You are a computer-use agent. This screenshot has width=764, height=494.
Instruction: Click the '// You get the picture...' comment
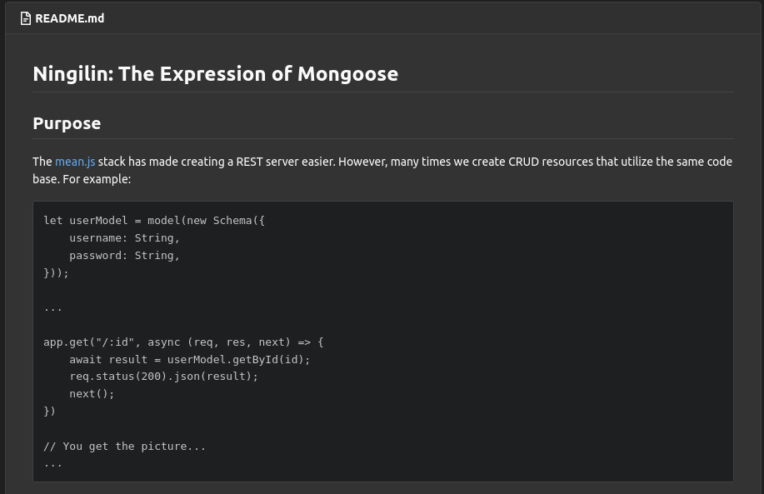point(124,446)
